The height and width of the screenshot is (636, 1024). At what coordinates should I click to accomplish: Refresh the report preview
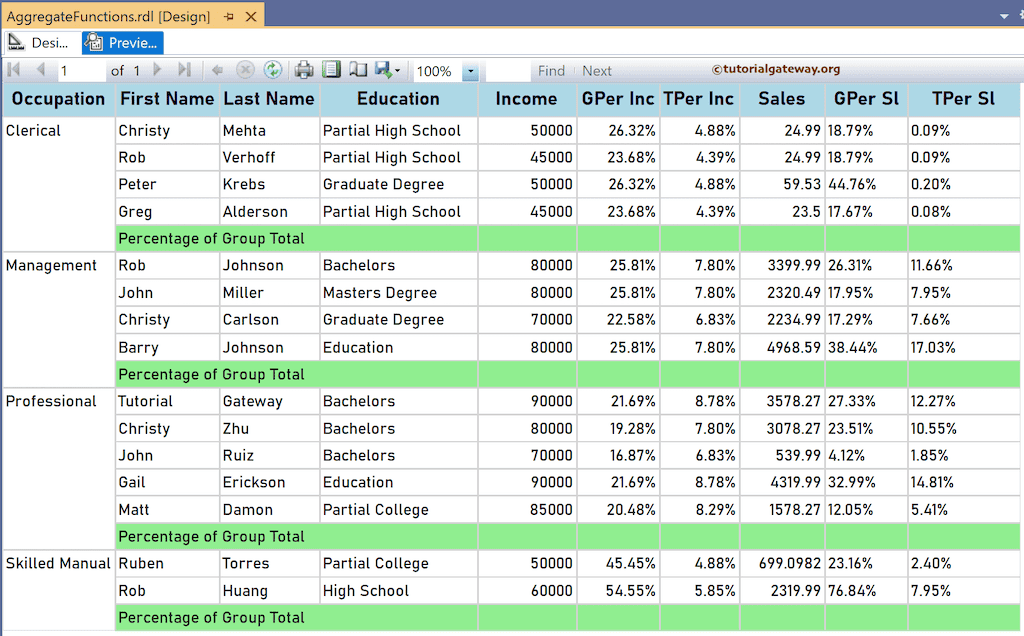point(272,70)
